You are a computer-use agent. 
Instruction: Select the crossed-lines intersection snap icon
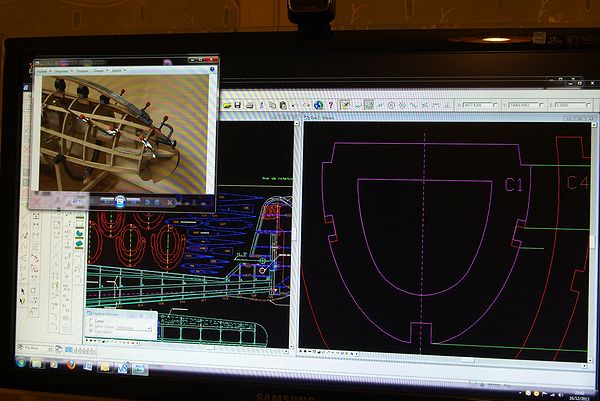[x=425, y=105]
